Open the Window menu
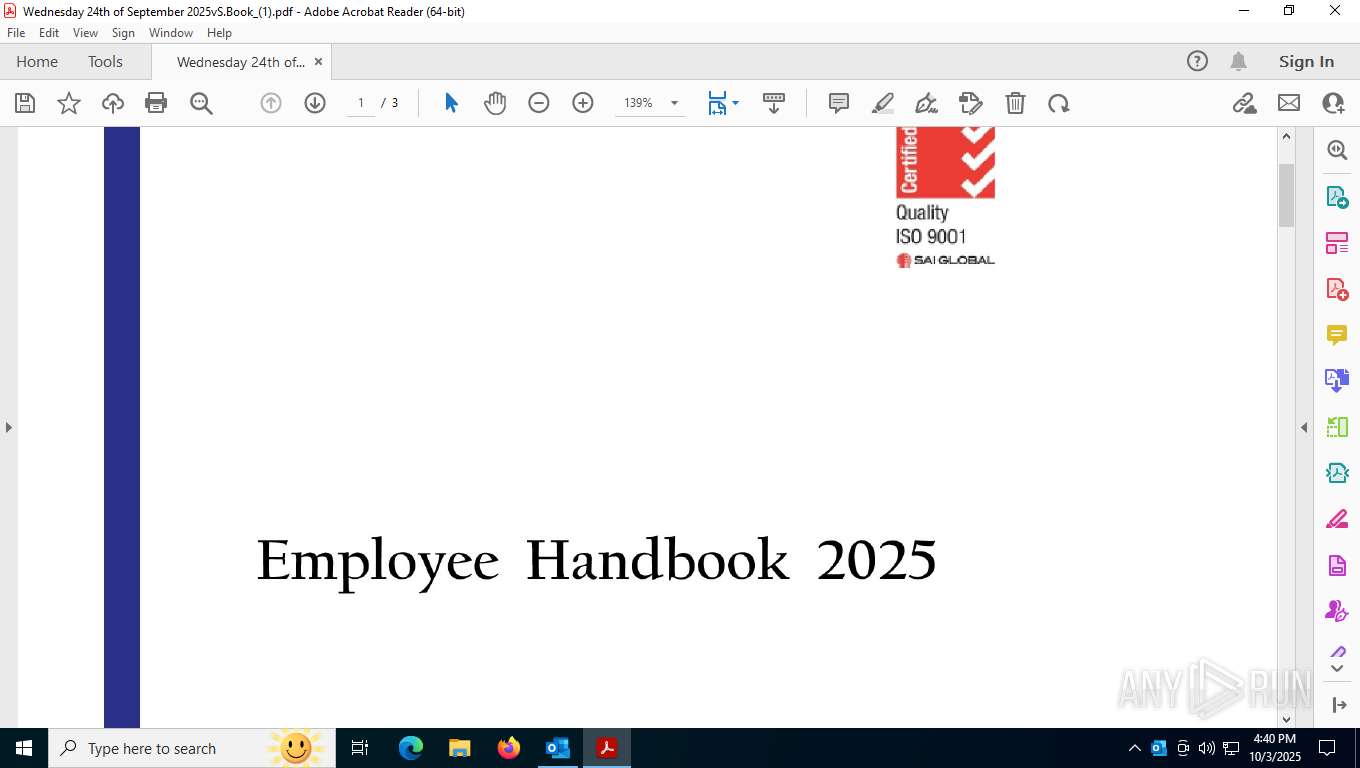Screen dimensions: 1360x768 [x=171, y=33]
